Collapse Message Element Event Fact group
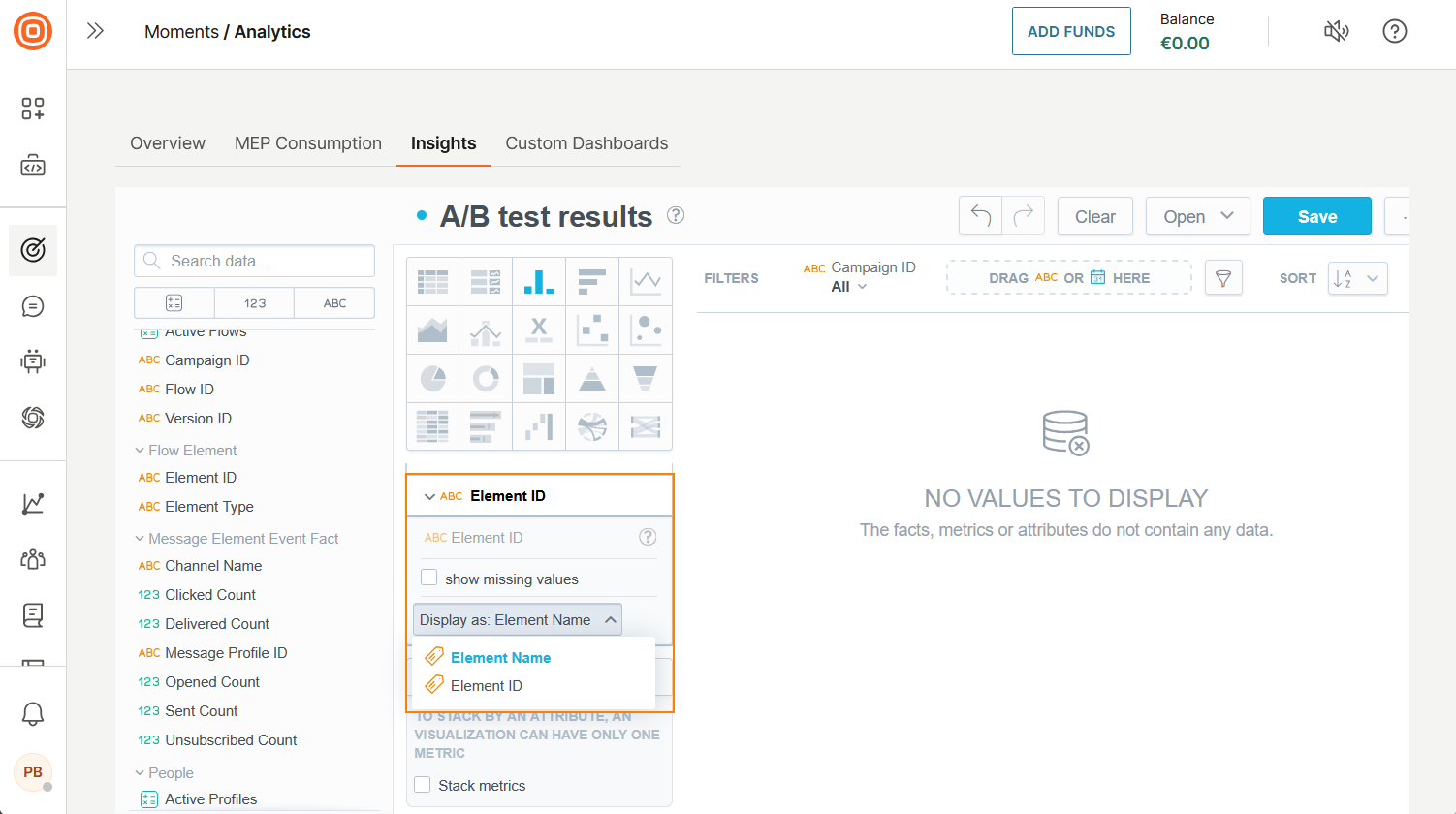This screenshot has width=1456, height=814. (x=140, y=539)
